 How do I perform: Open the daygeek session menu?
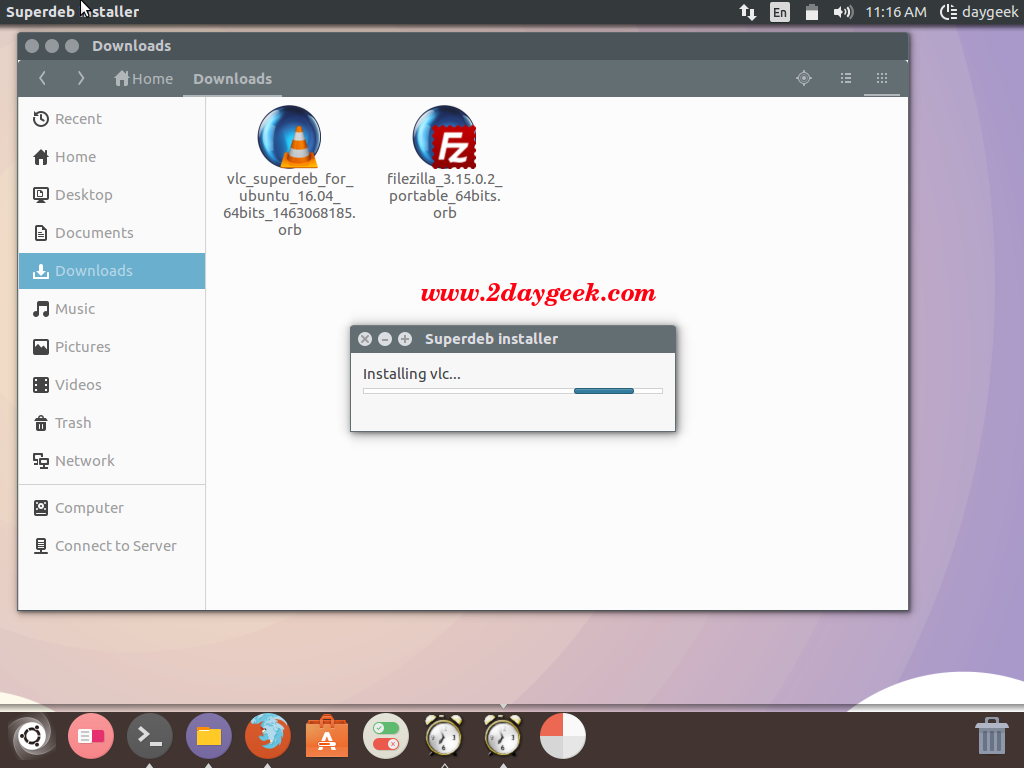tap(979, 12)
